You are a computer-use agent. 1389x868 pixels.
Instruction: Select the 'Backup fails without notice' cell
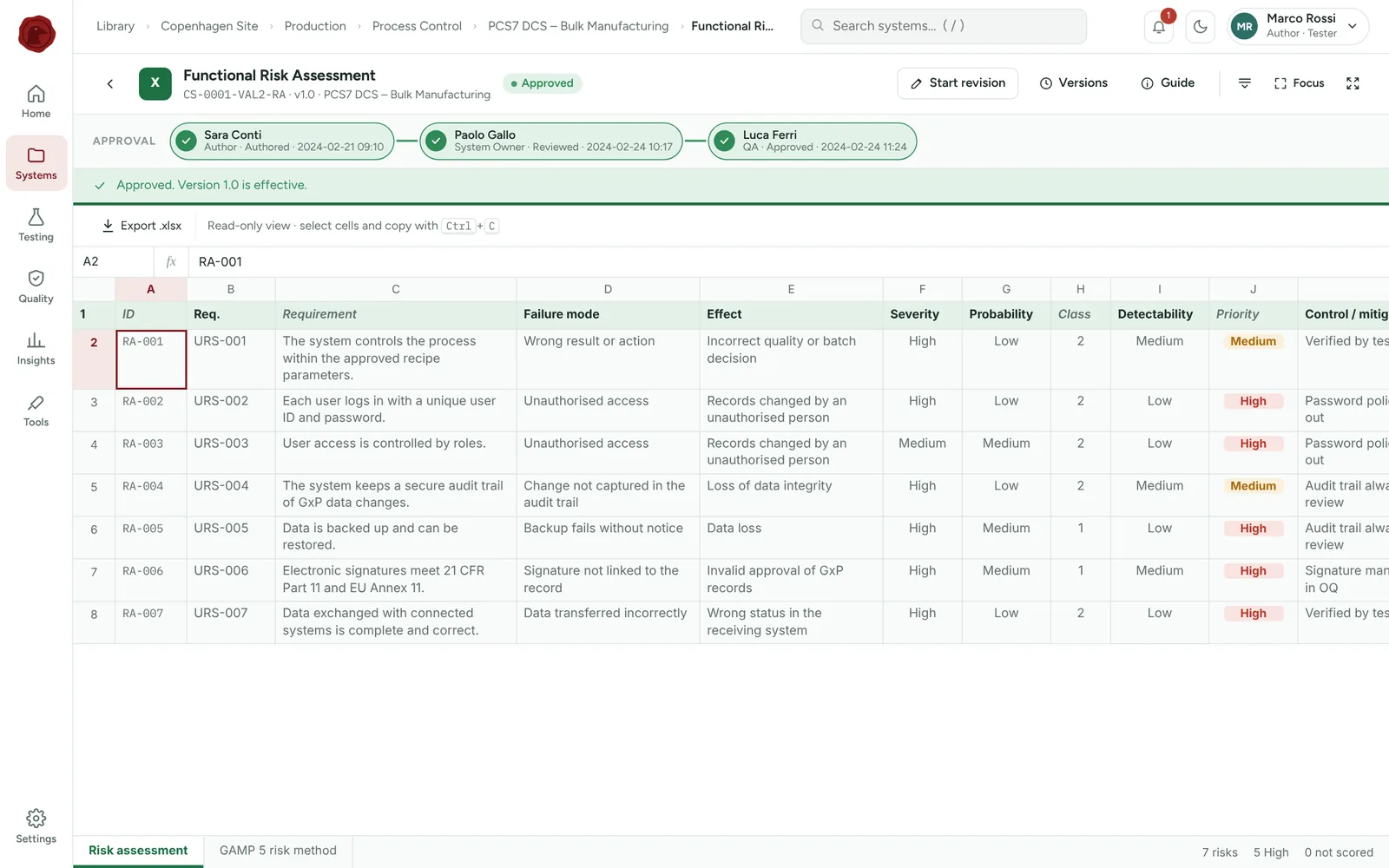tap(608, 537)
